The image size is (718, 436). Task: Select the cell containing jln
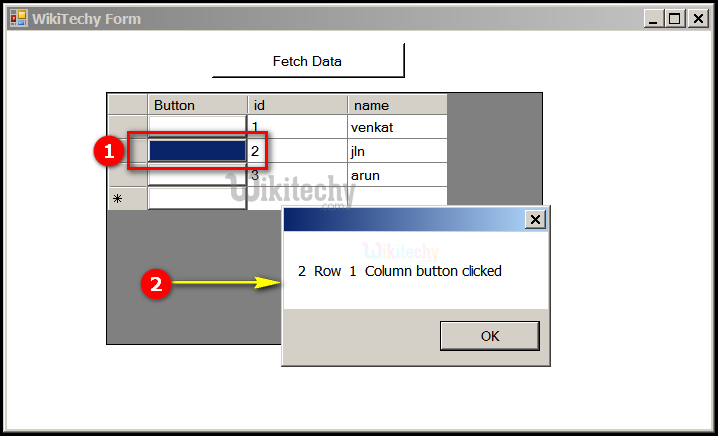pos(397,151)
